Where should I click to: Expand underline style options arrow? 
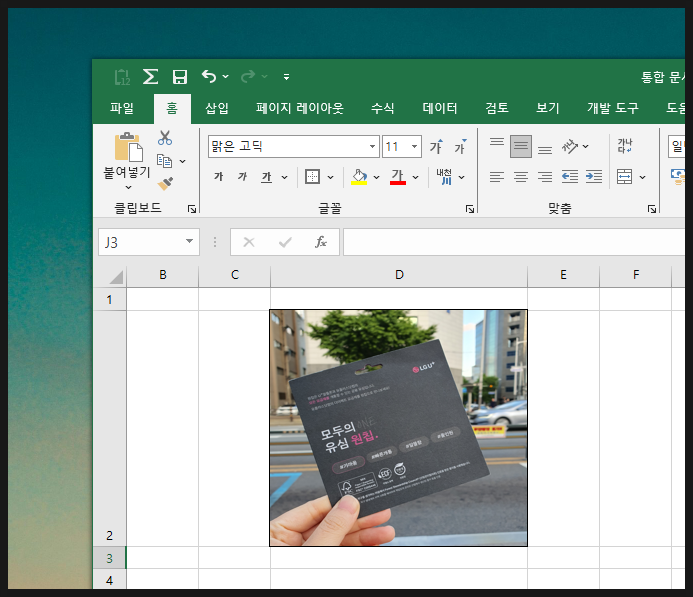(284, 177)
